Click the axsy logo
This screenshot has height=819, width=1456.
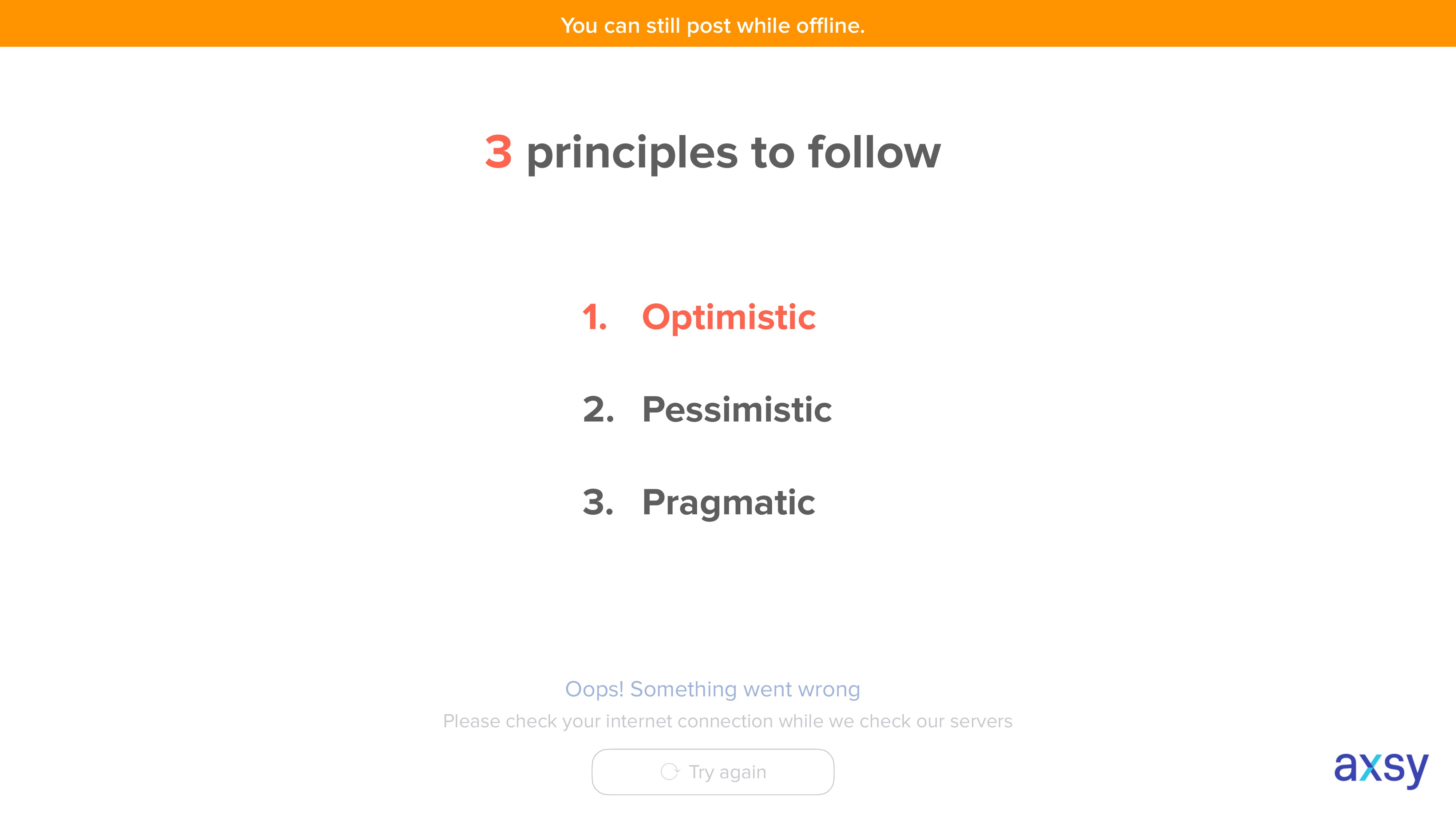pyautogui.click(x=1381, y=769)
